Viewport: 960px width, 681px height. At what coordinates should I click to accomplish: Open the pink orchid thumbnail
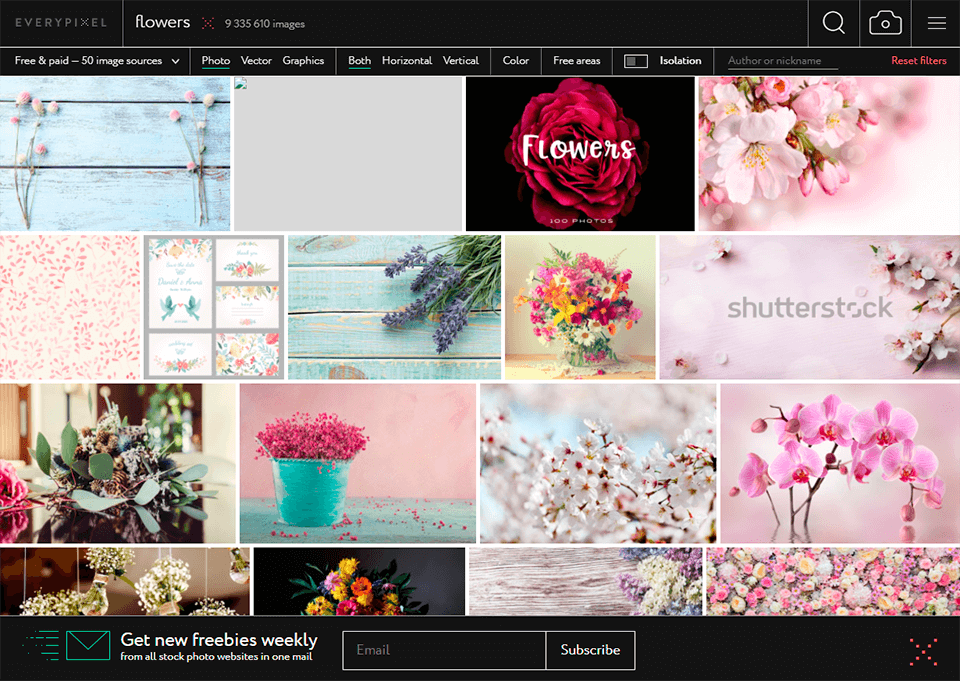(840, 464)
